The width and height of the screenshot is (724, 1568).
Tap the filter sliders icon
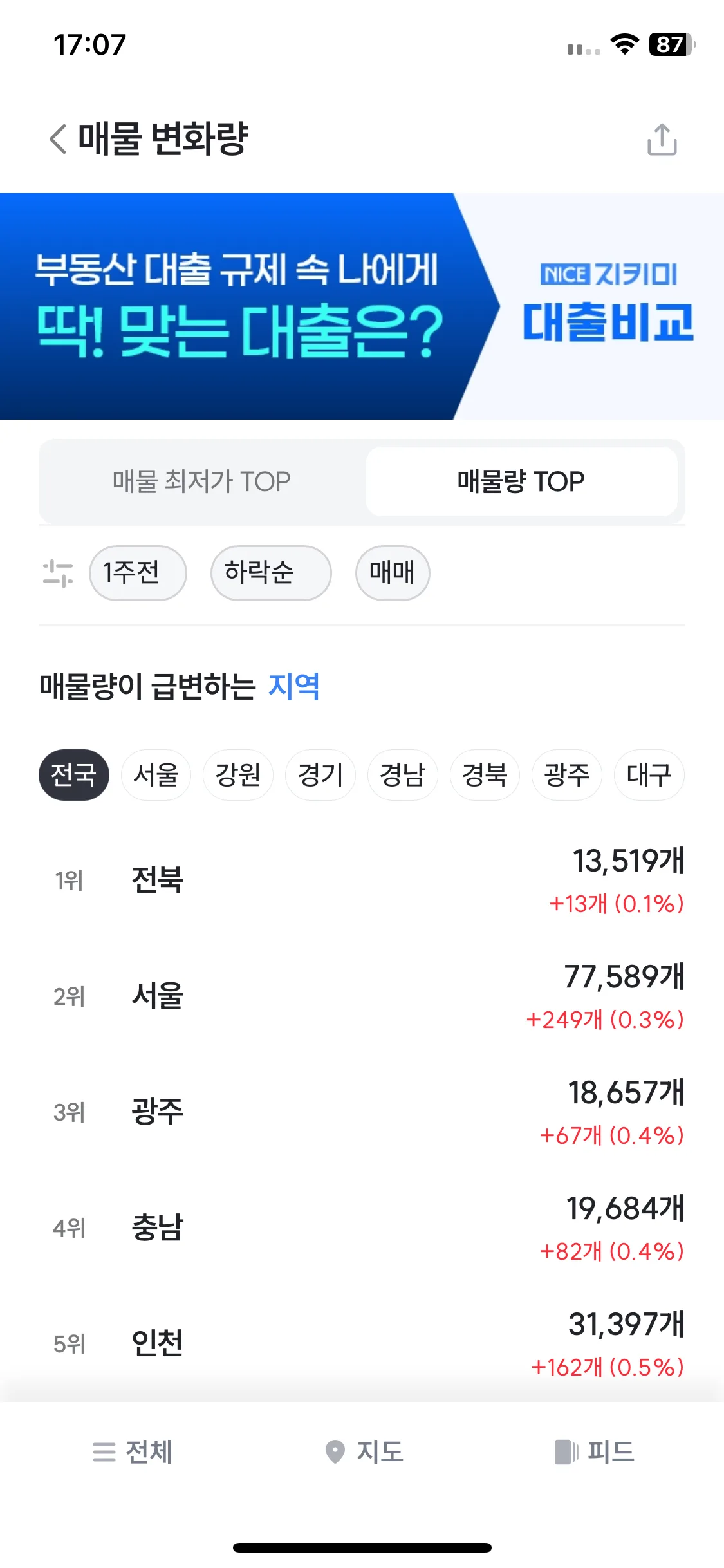[x=58, y=573]
